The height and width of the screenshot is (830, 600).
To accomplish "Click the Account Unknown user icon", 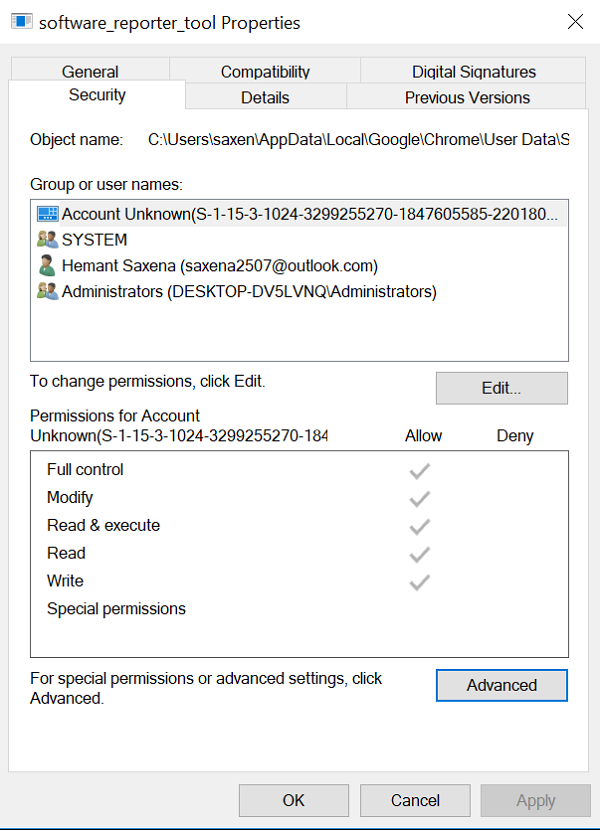I will [x=48, y=214].
